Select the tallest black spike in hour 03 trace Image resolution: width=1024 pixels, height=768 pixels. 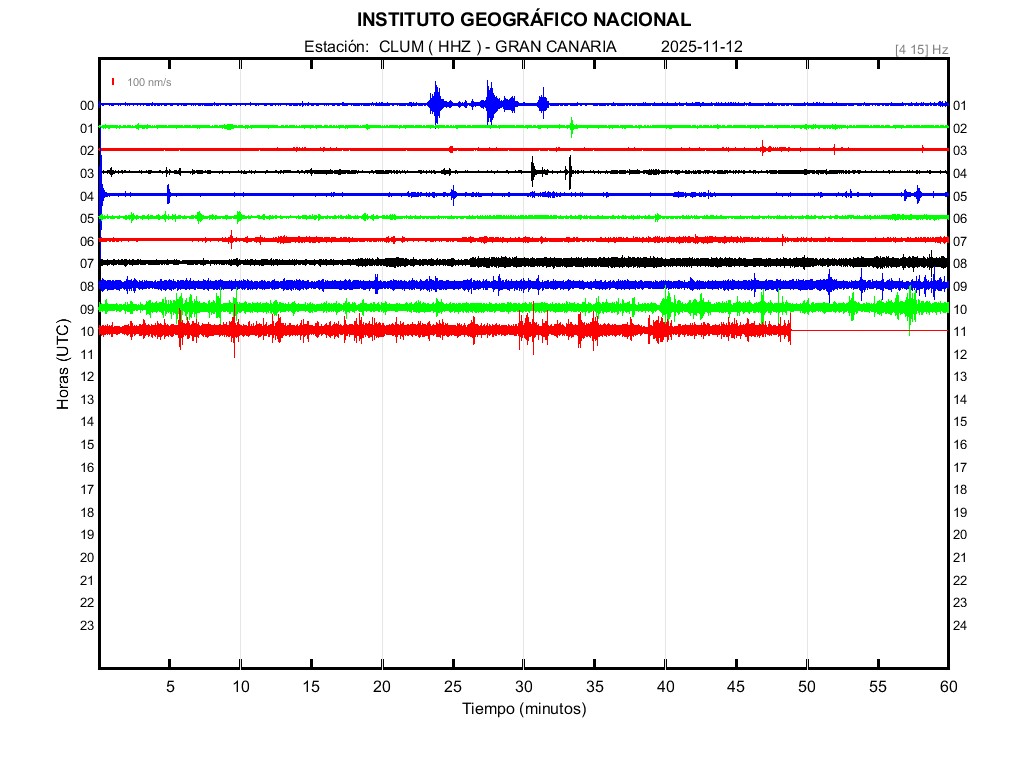tap(569, 172)
